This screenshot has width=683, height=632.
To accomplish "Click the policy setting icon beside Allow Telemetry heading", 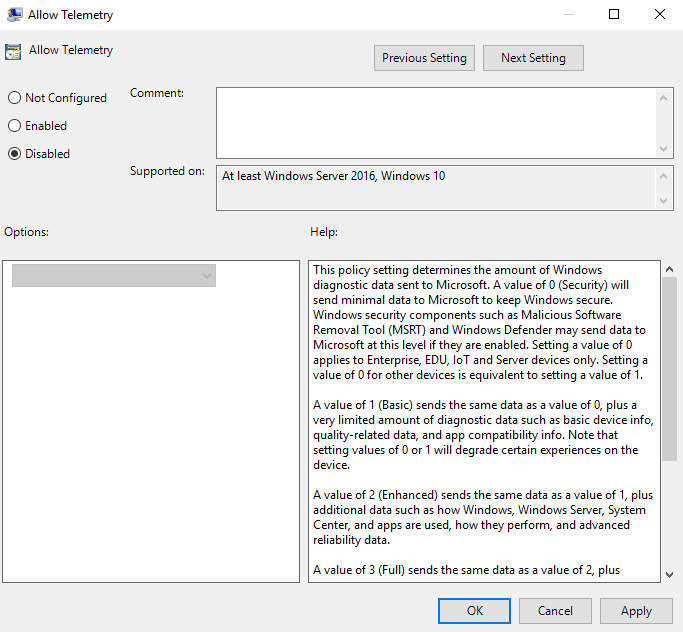I will (13, 51).
